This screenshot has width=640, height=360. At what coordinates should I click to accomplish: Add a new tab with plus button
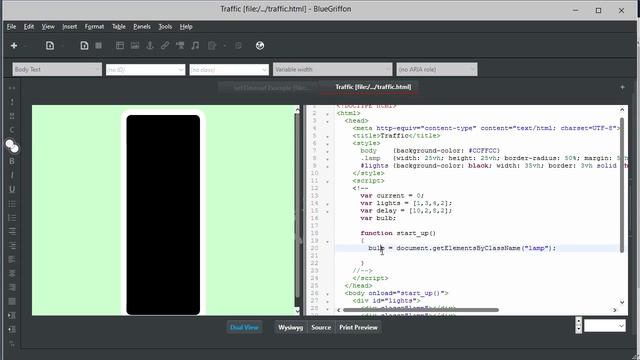(622, 87)
